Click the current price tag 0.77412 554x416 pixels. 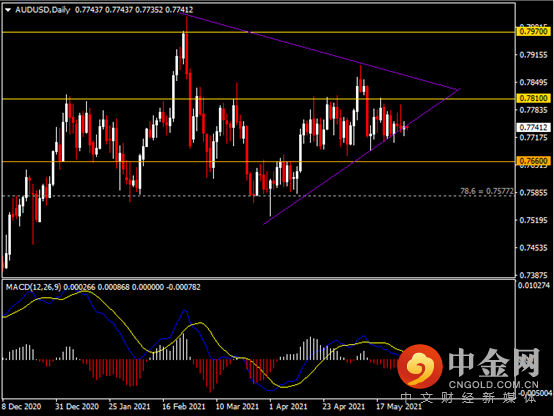(534, 127)
